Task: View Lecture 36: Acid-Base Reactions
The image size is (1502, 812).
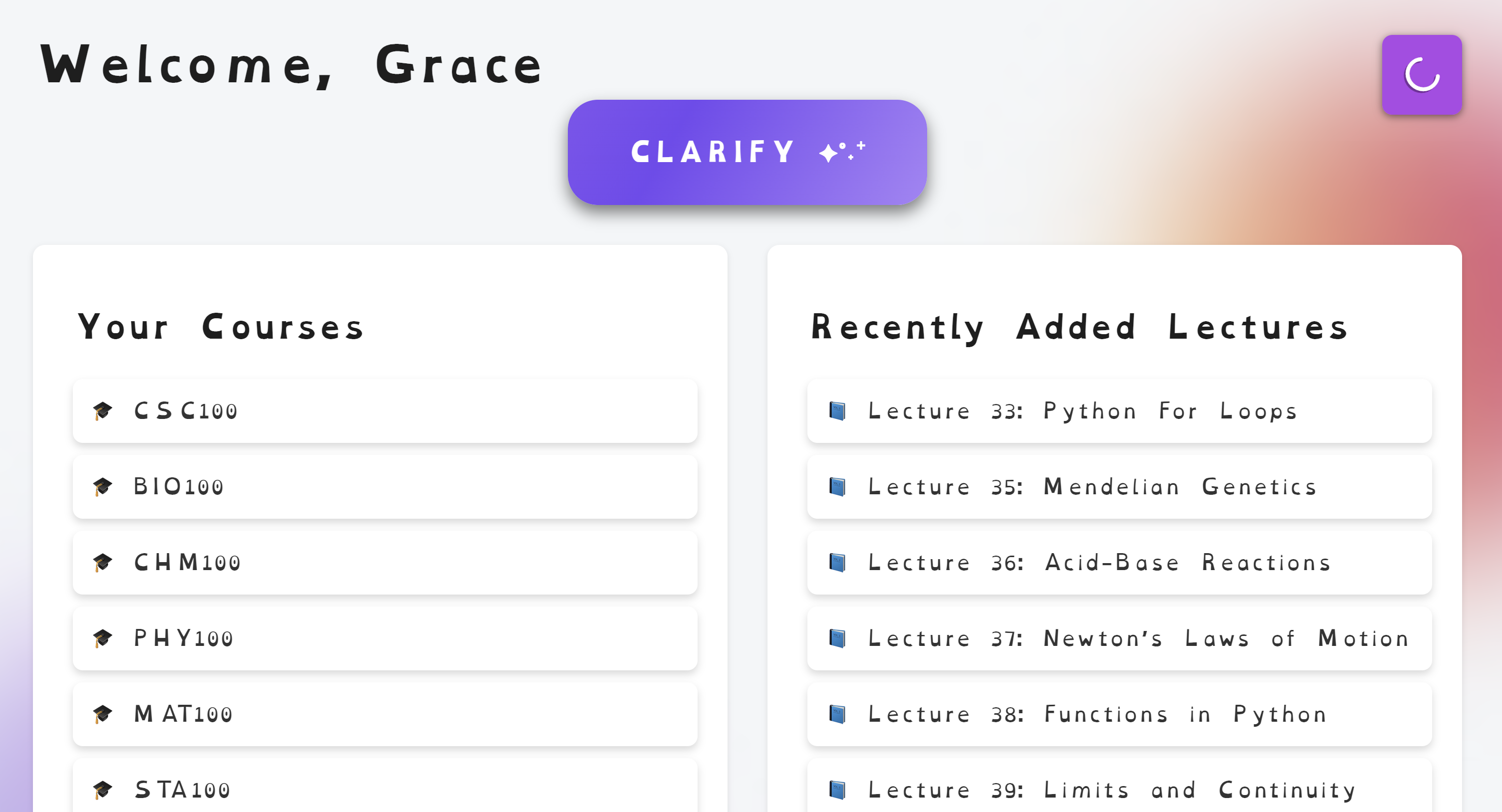Action: [1119, 563]
